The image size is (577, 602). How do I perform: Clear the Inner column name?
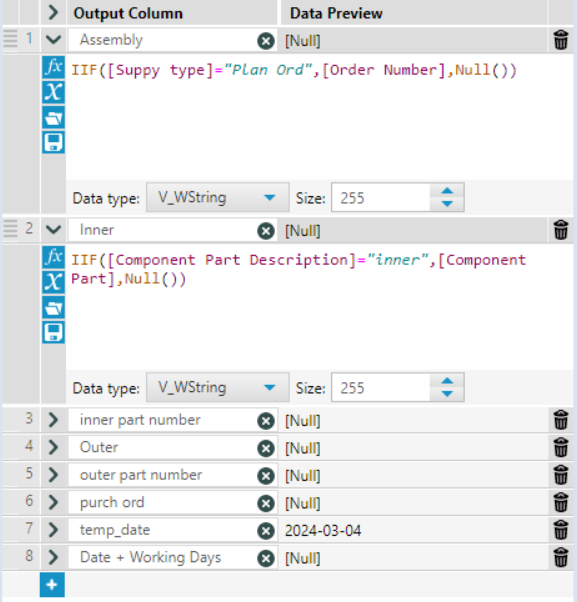(x=266, y=231)
